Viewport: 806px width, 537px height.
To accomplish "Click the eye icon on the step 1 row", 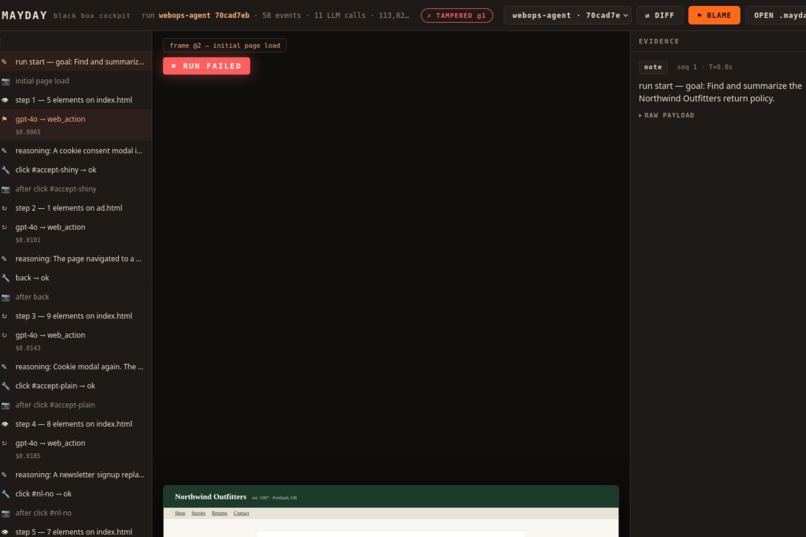I will [5, 100].
